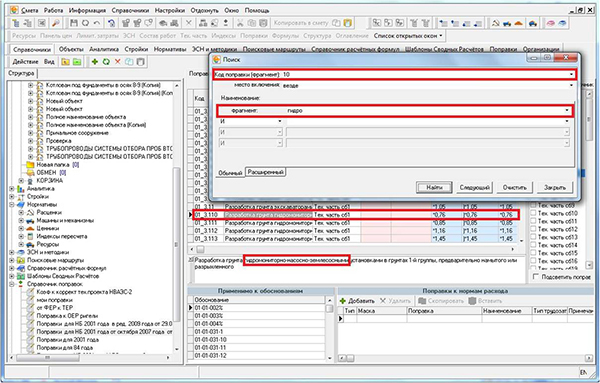Tick the 'Тех. часть сб10' checkbox

click(x=533, y=214)
